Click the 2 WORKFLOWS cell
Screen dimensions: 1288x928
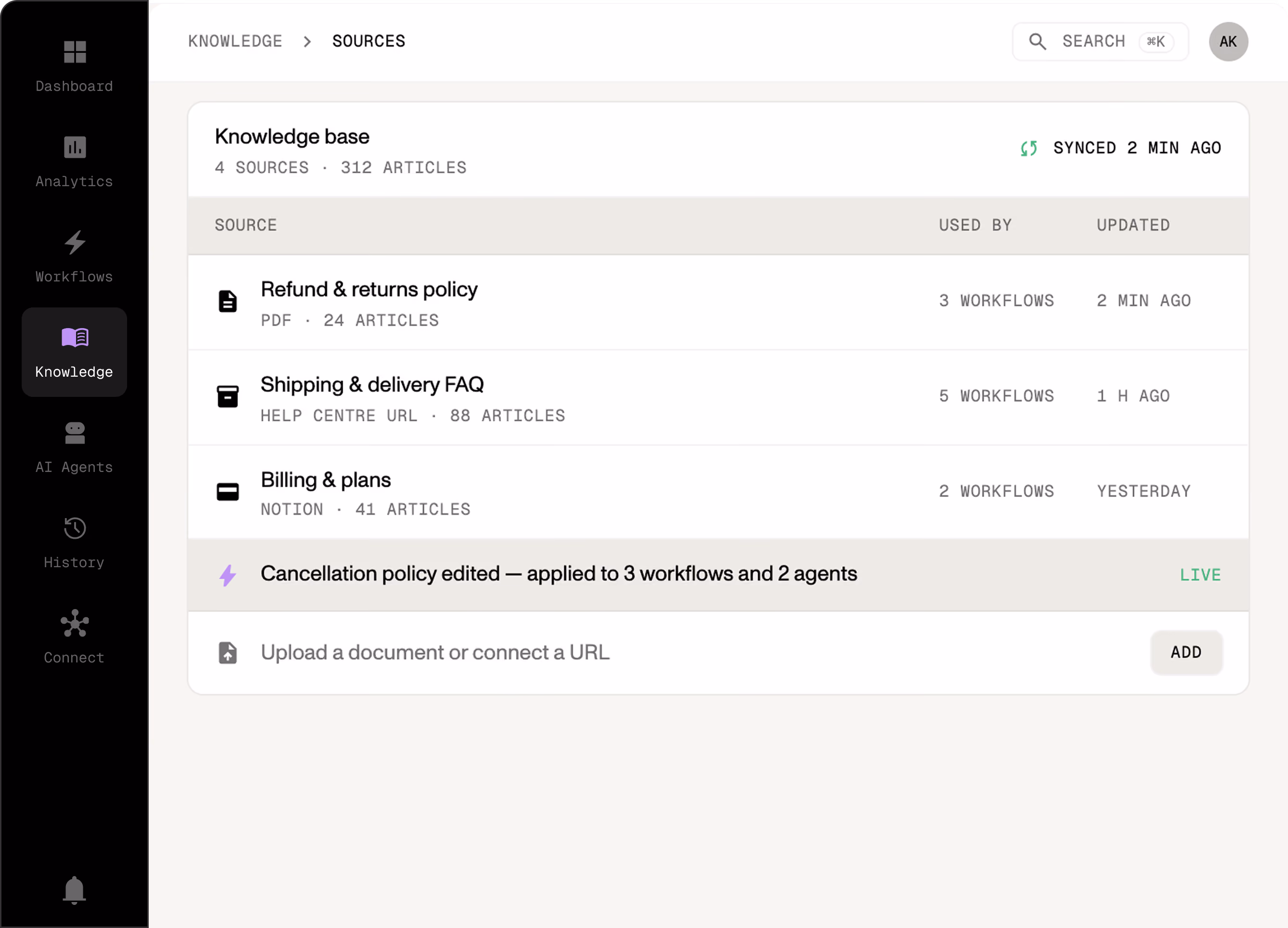[996, 492]
